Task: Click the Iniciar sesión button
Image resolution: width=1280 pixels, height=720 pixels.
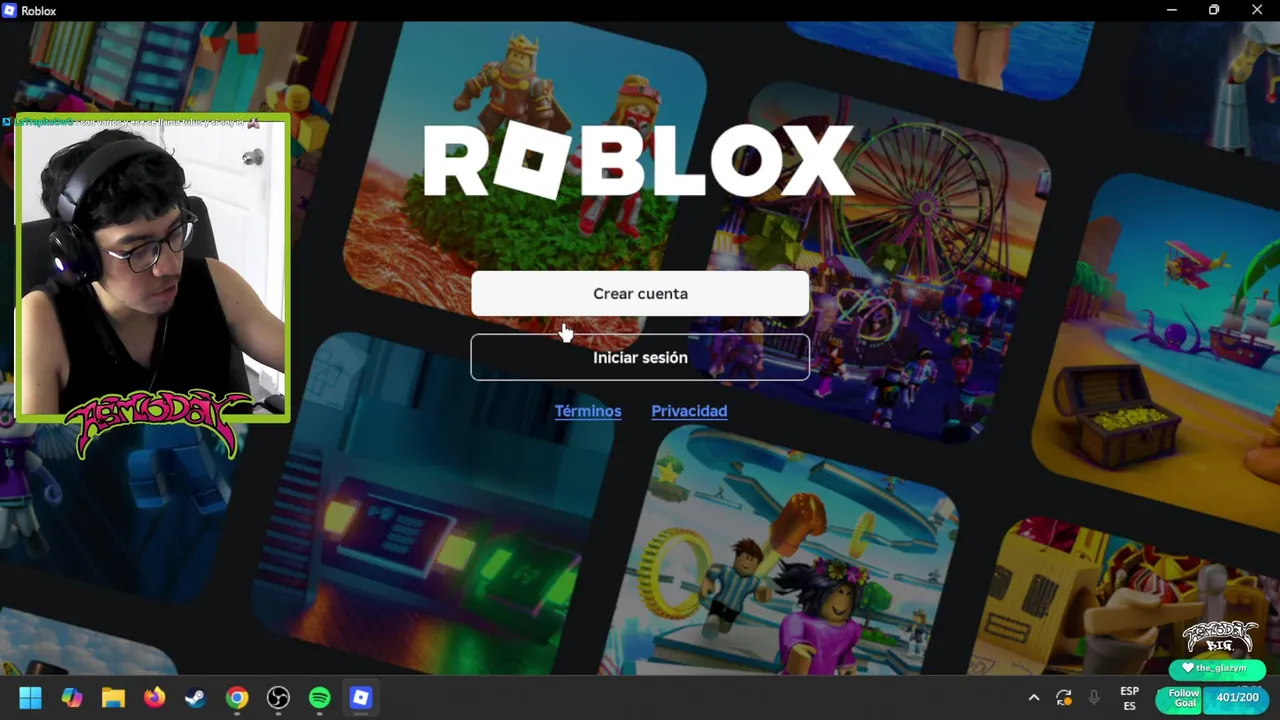Action: tap(640, 357)
